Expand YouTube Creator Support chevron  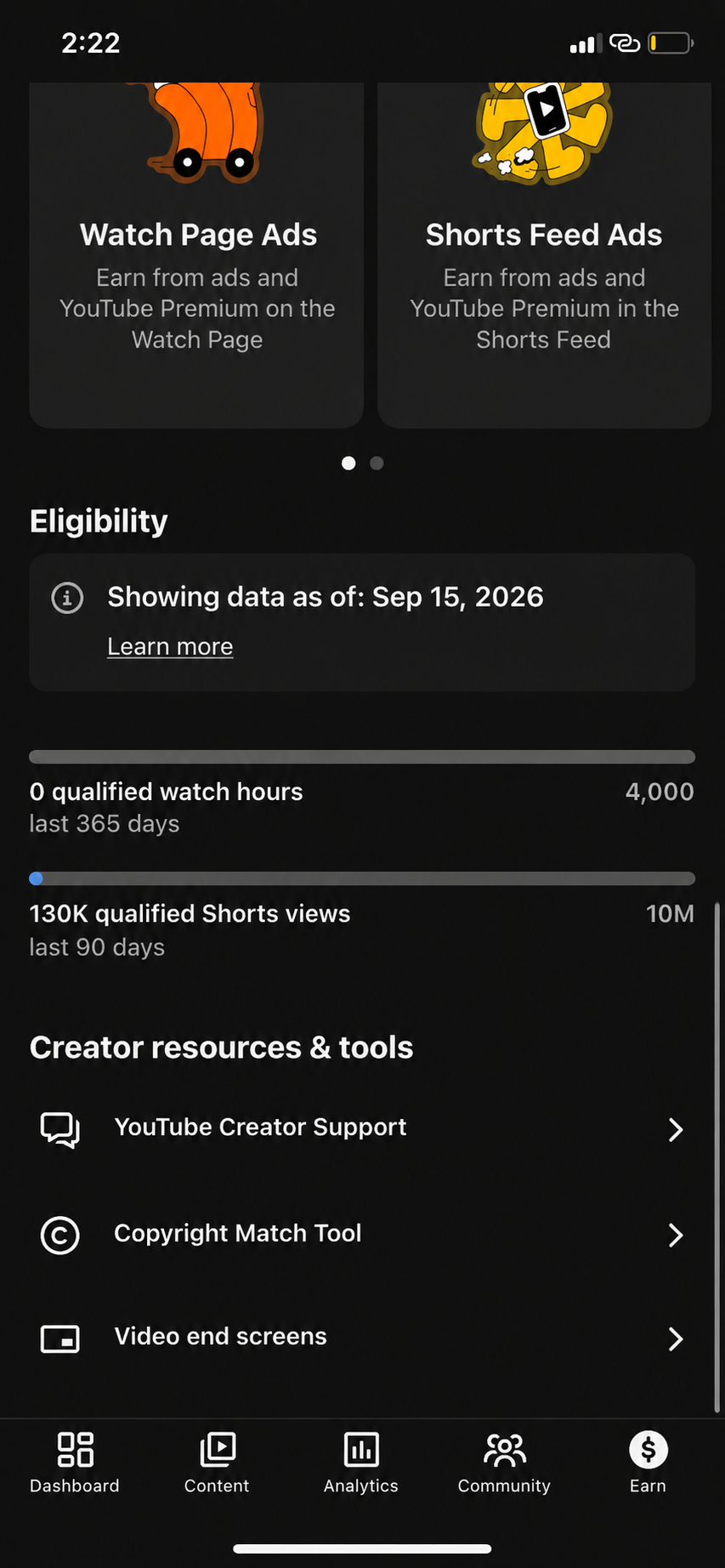pos(676,1129)
